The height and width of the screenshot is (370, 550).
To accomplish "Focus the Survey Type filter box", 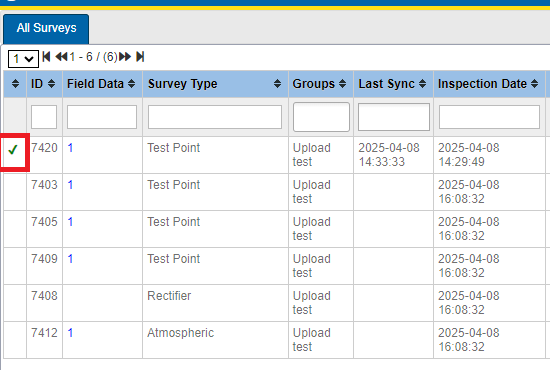I will point(215,117).
